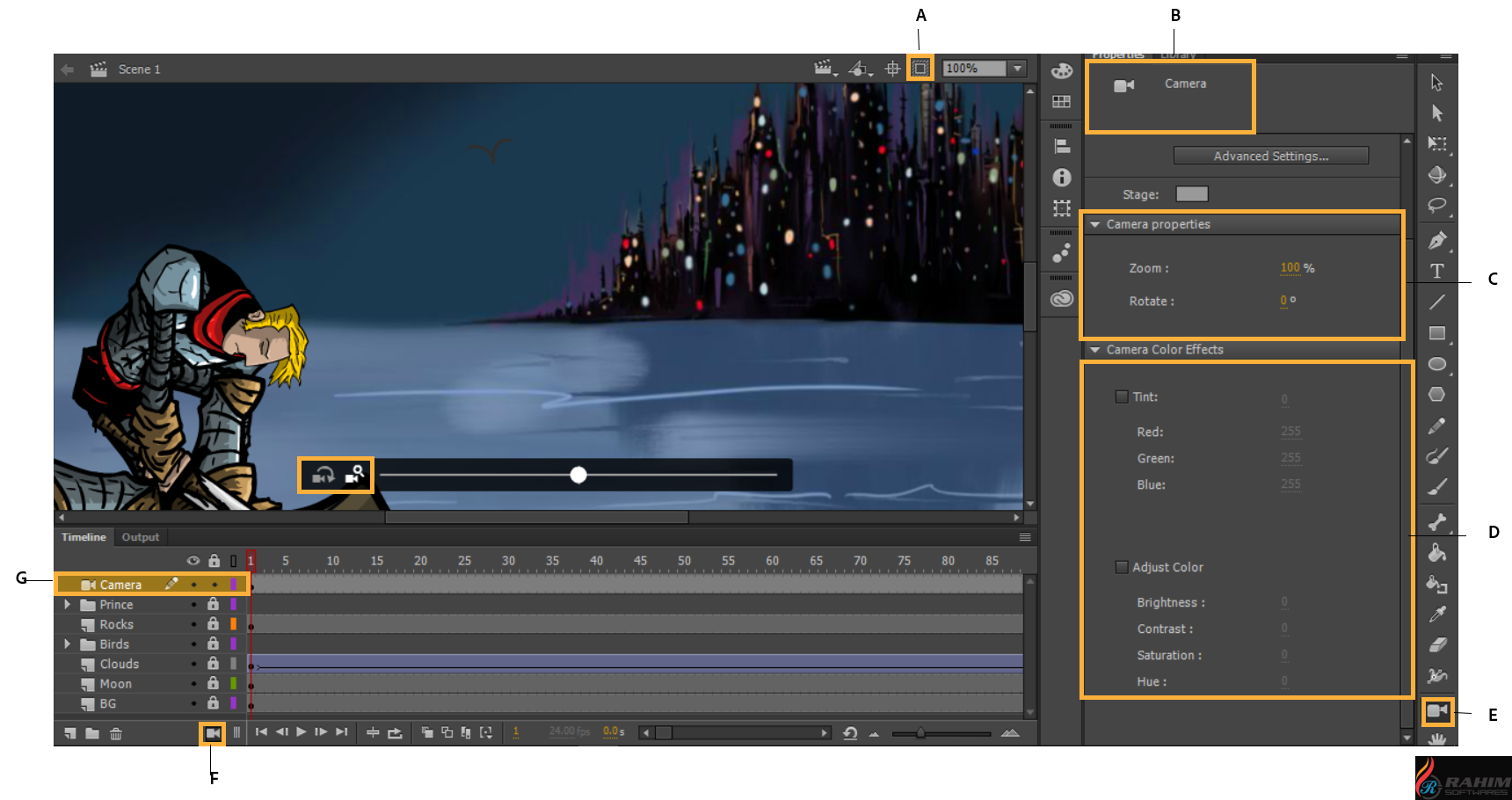1512x800 pixels.
Task: Click the Stage color swatch
Action: coord(1191,194)
